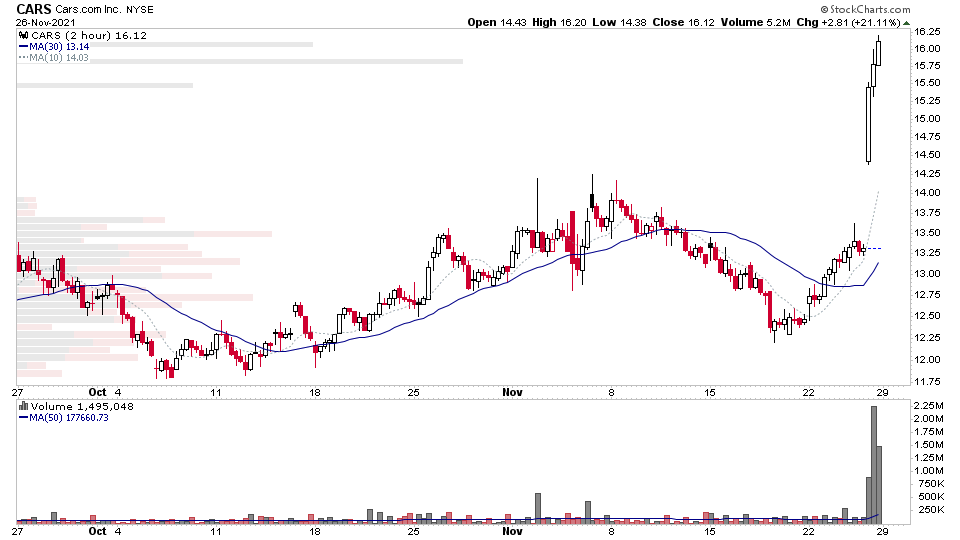Click the dotted gray MA(10) legend line marker
960x540 pixels.
[24, 58]
